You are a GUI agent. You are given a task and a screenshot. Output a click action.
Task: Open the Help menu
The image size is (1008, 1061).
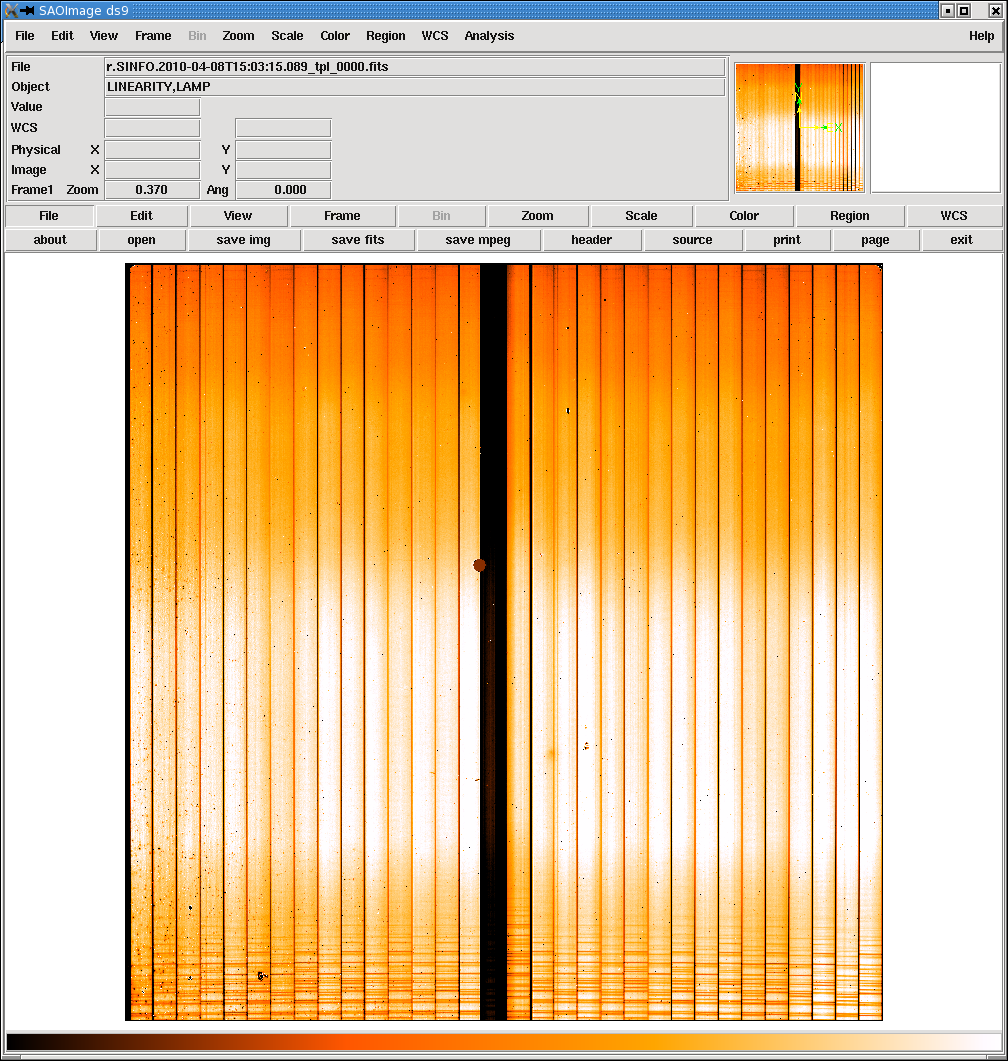(981, 36)
